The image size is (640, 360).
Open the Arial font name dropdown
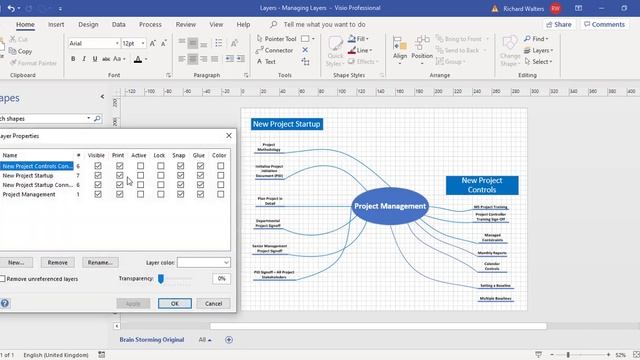click(x=117, y=43)
